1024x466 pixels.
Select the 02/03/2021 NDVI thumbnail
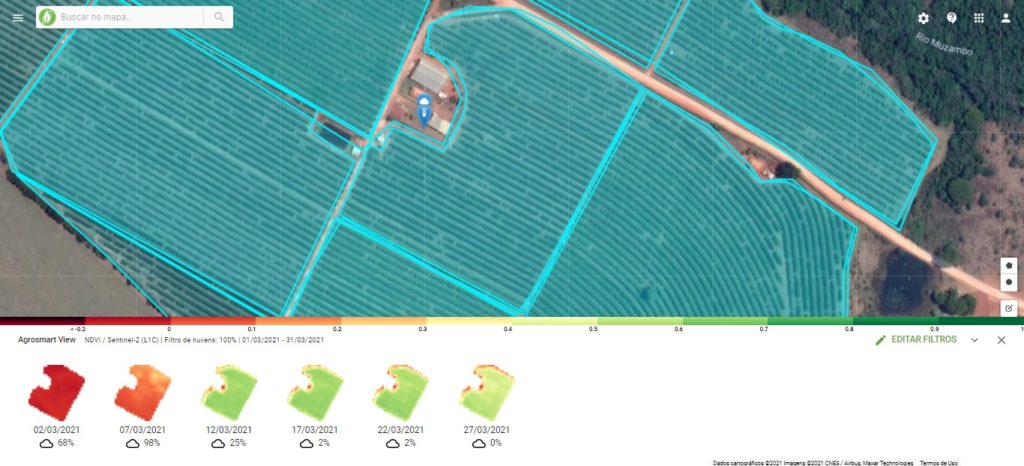[57, 393]
